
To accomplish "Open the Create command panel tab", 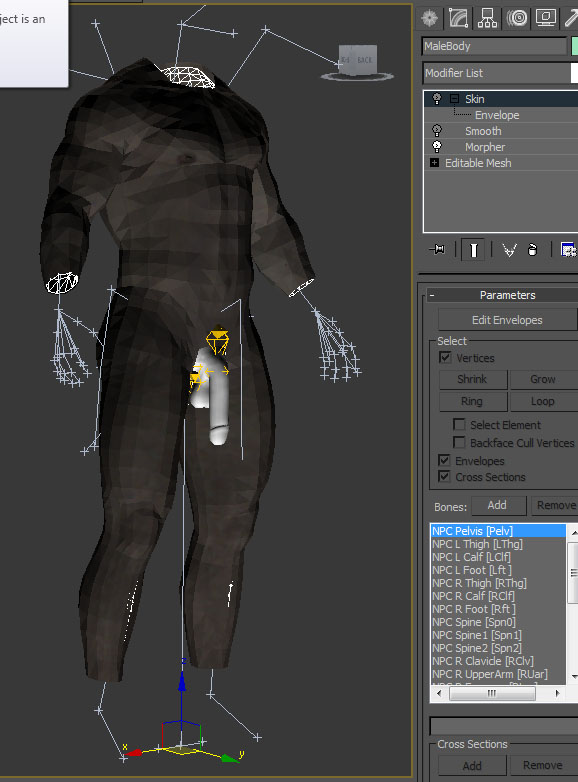I will (429, 18).
